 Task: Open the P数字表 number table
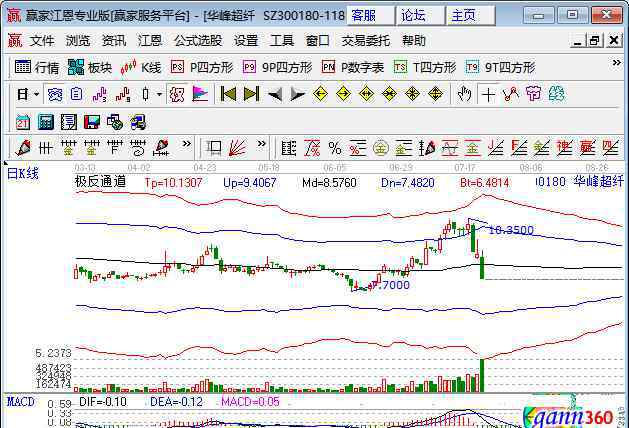click(x=353, y=67)
